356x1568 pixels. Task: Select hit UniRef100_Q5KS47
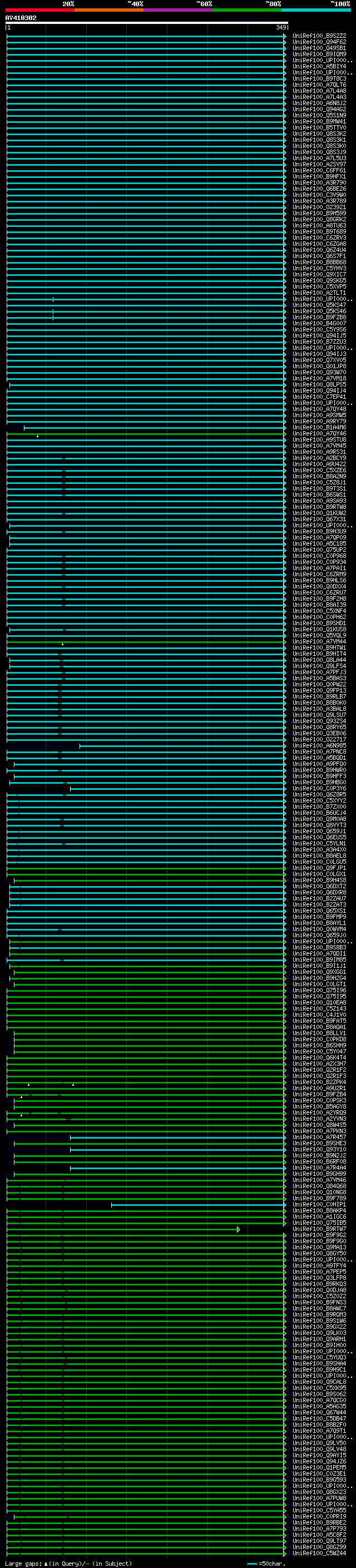319,305
